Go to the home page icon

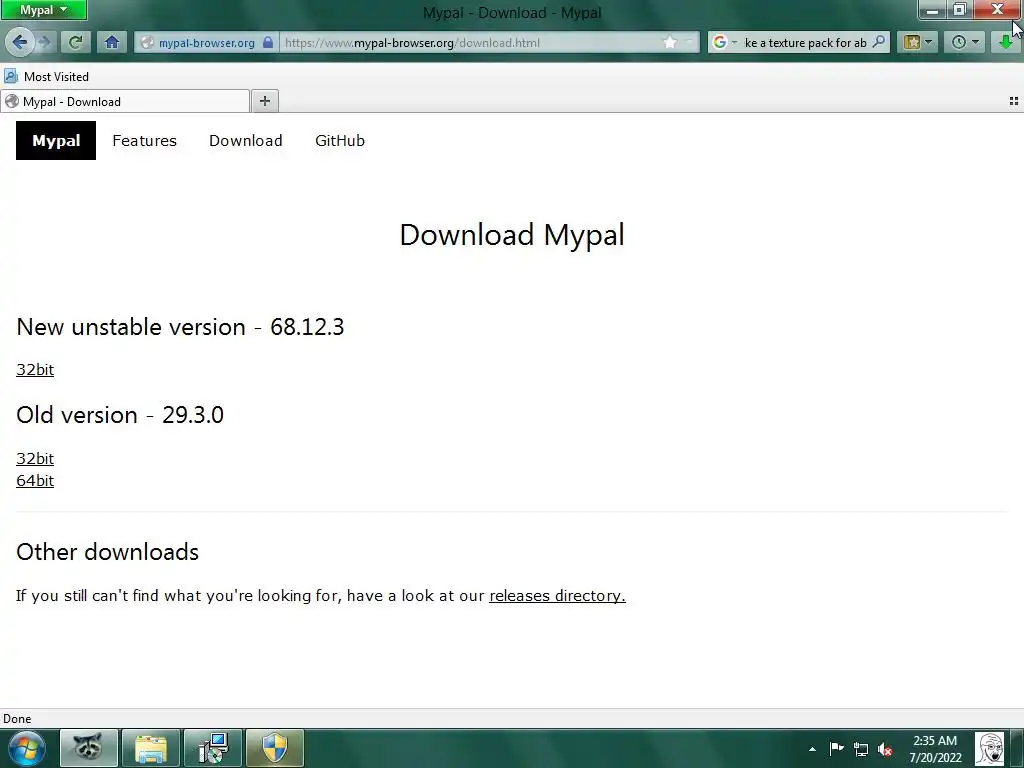pyautogui.click(x=112, y=42)
